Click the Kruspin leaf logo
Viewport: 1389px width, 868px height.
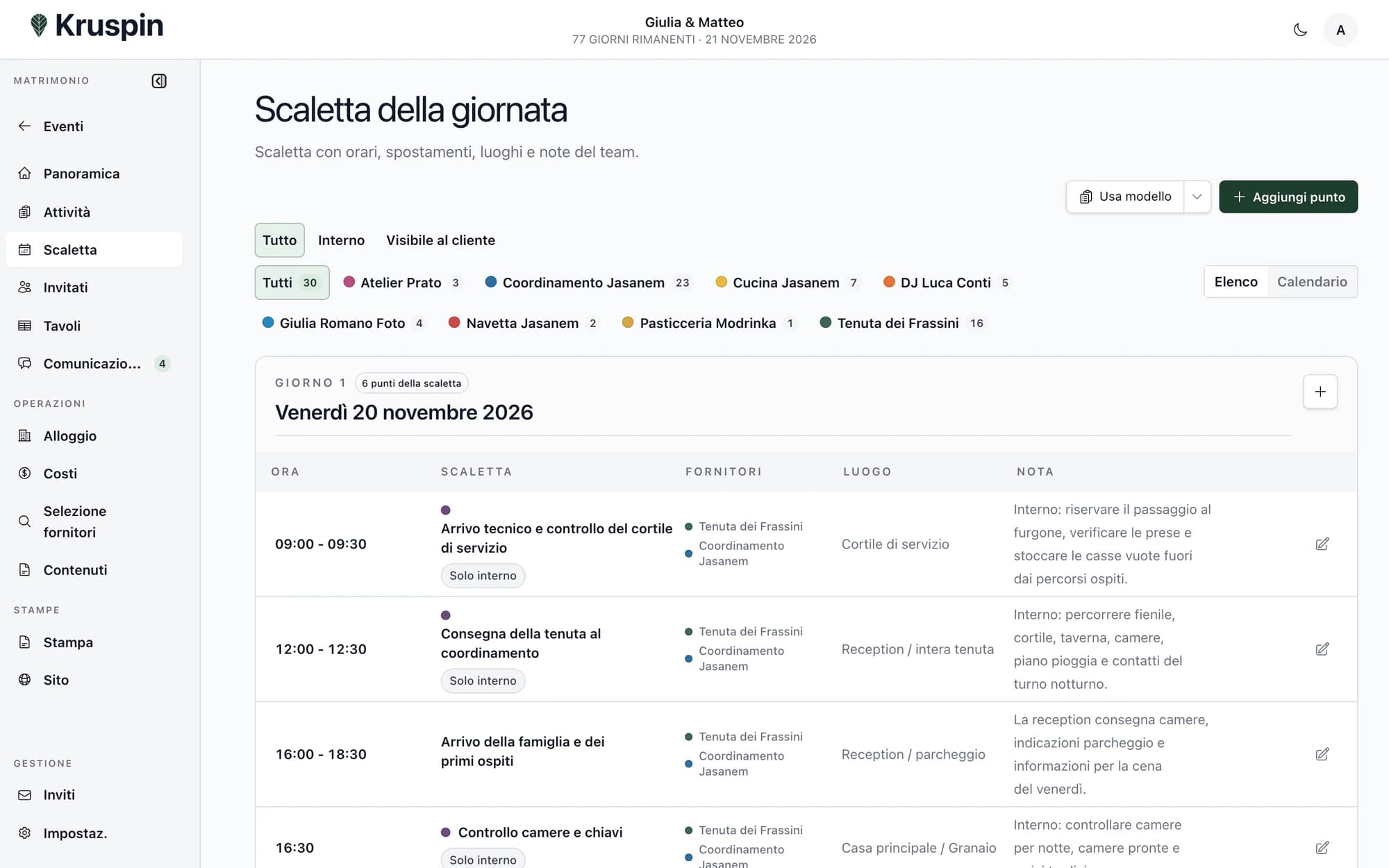tap(39, 26)
